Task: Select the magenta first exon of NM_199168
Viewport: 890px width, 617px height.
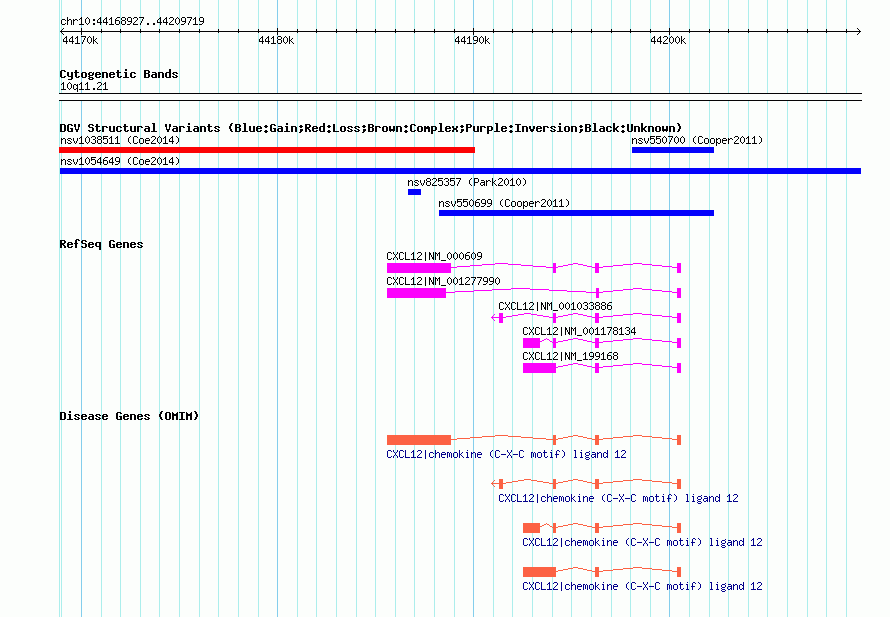Action: tap(539, 368)
